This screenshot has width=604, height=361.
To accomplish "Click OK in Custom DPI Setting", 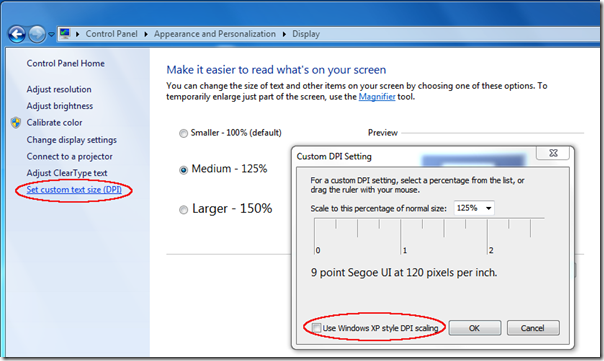I will click(475, 328).
